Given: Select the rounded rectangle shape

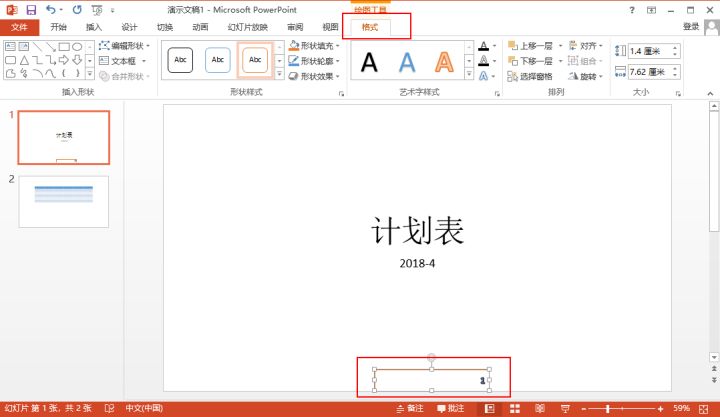Looking at the screenshot, I should [x=10, y=60].
